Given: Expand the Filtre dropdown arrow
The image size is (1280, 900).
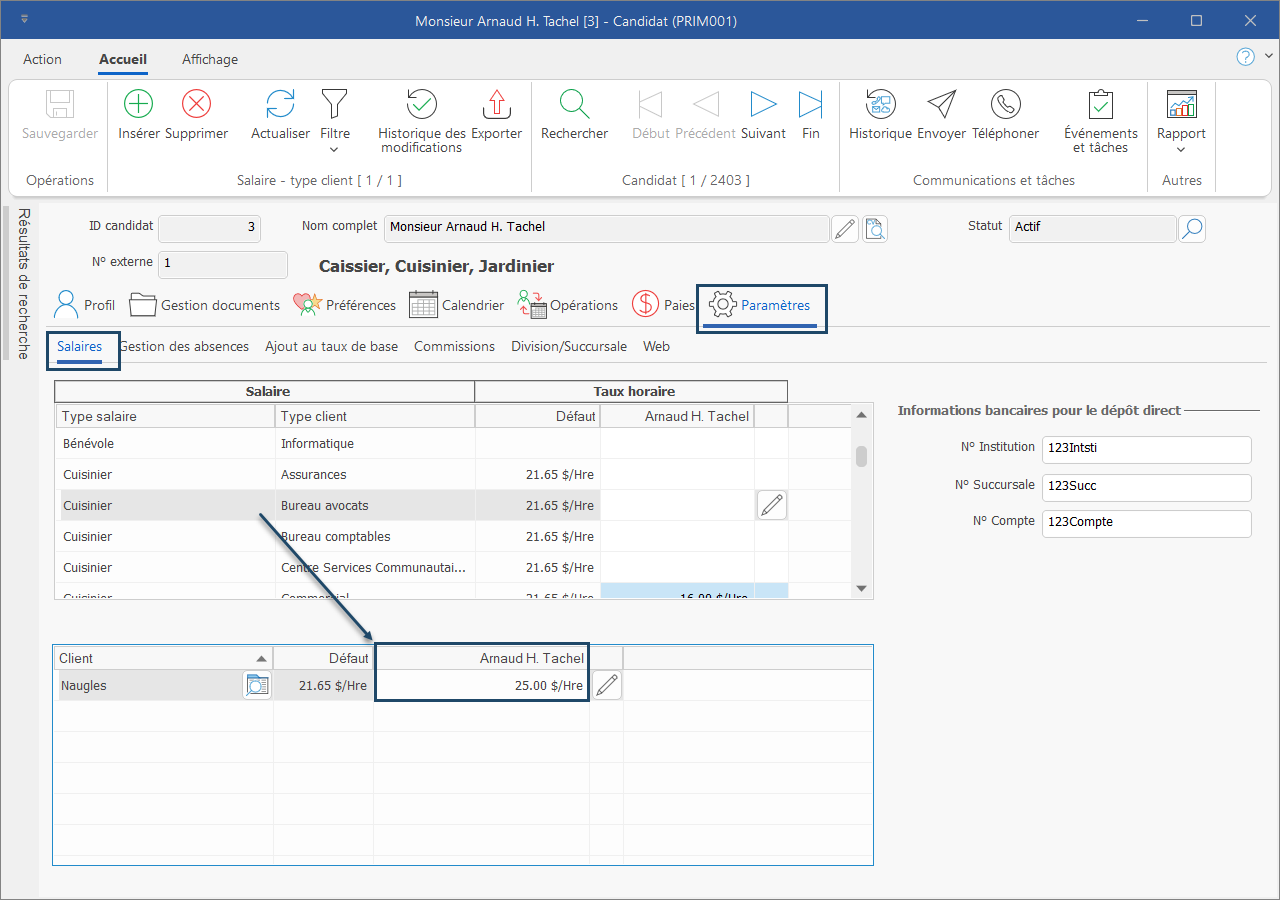Looking at the screenshot, I should click(334, 150).
